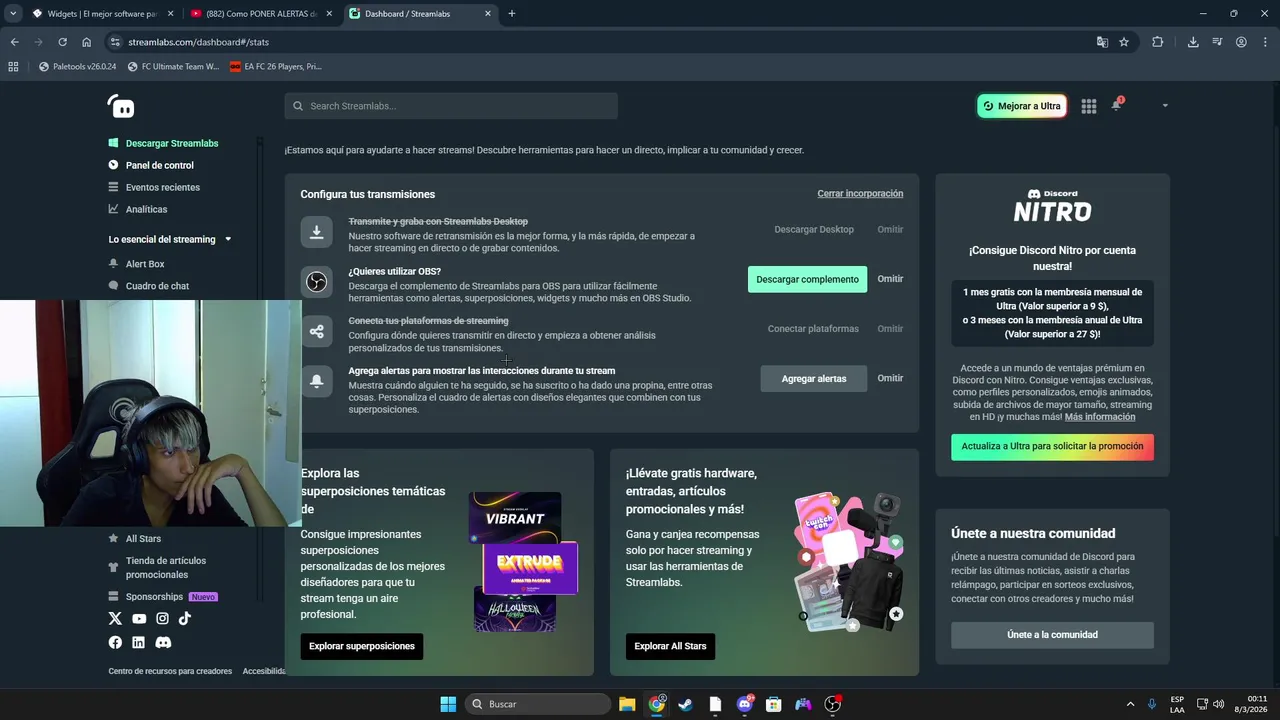The image size is (1280, 720).
Task: Open Chrome downloads icon
Action: [1193, 42]
